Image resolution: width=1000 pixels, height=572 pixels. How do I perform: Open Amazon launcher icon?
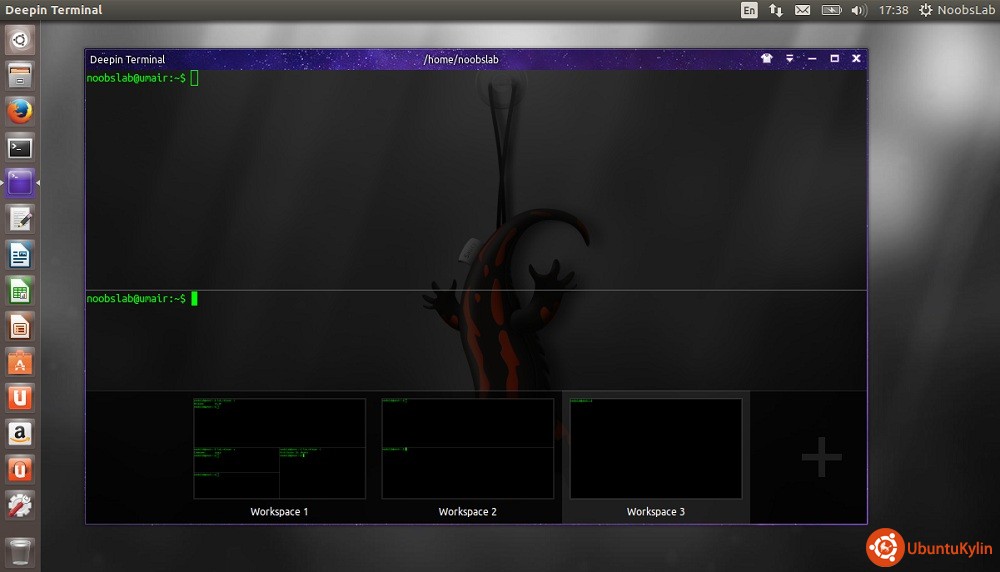pyautogui.click(x=20, y=433)
